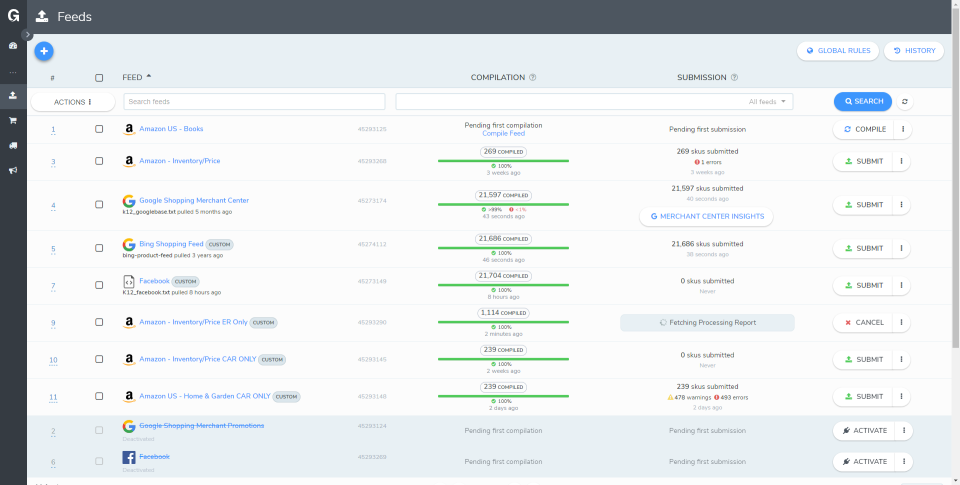This screenshot has width=960, height=485.
Task: Open more options for Amazon US - Books
Action: tap(902, 129)
